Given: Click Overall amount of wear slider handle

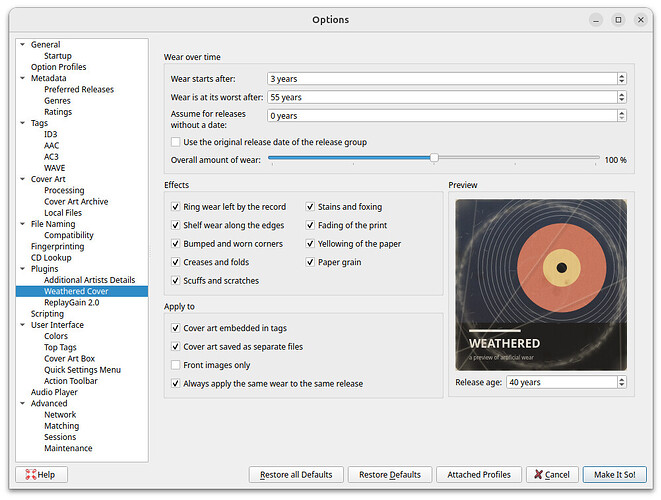Looking at the screenshot, I should [434, 158].
